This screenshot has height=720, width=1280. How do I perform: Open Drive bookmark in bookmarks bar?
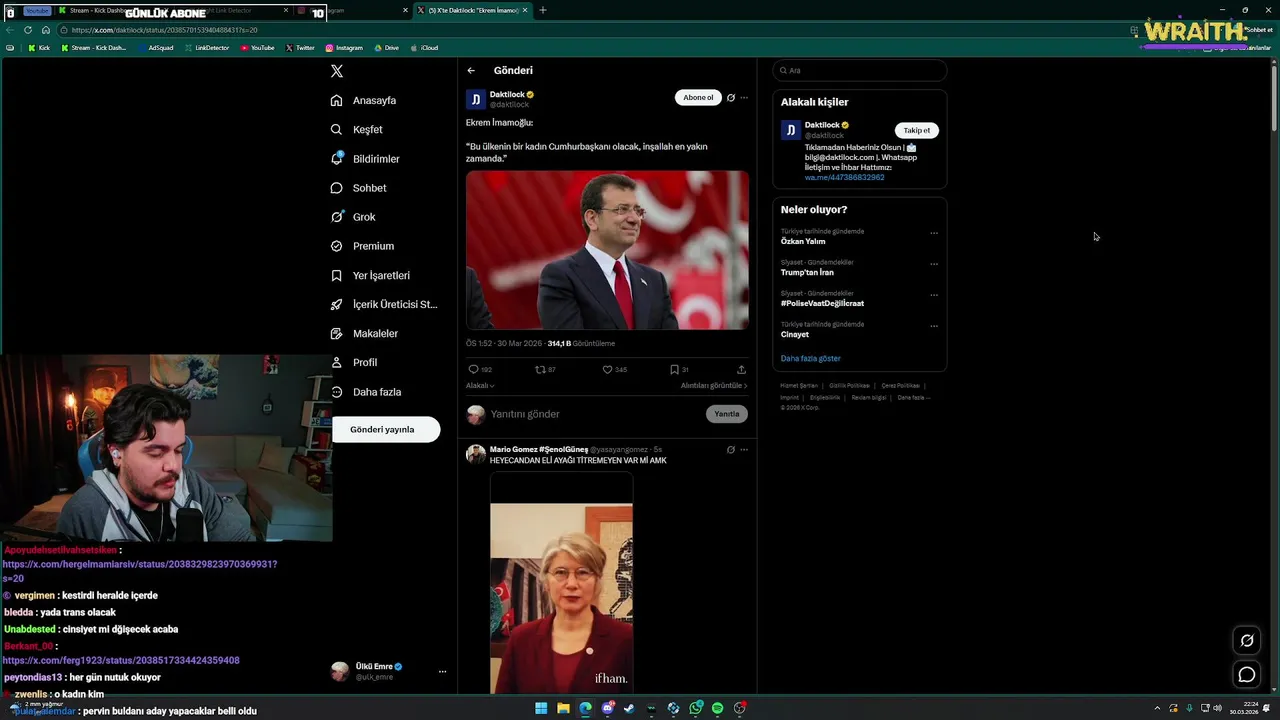click(x=386, y=47)
